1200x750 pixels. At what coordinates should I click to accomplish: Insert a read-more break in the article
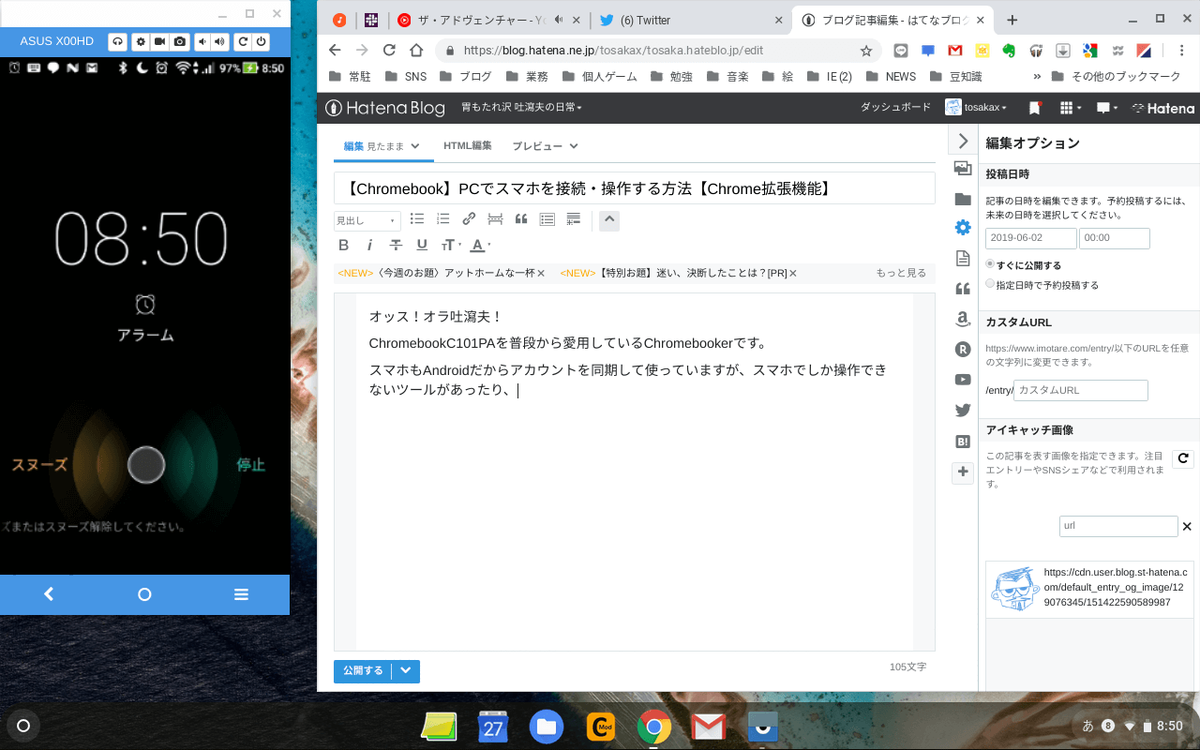pyautogui.click(x=495, y=219)
